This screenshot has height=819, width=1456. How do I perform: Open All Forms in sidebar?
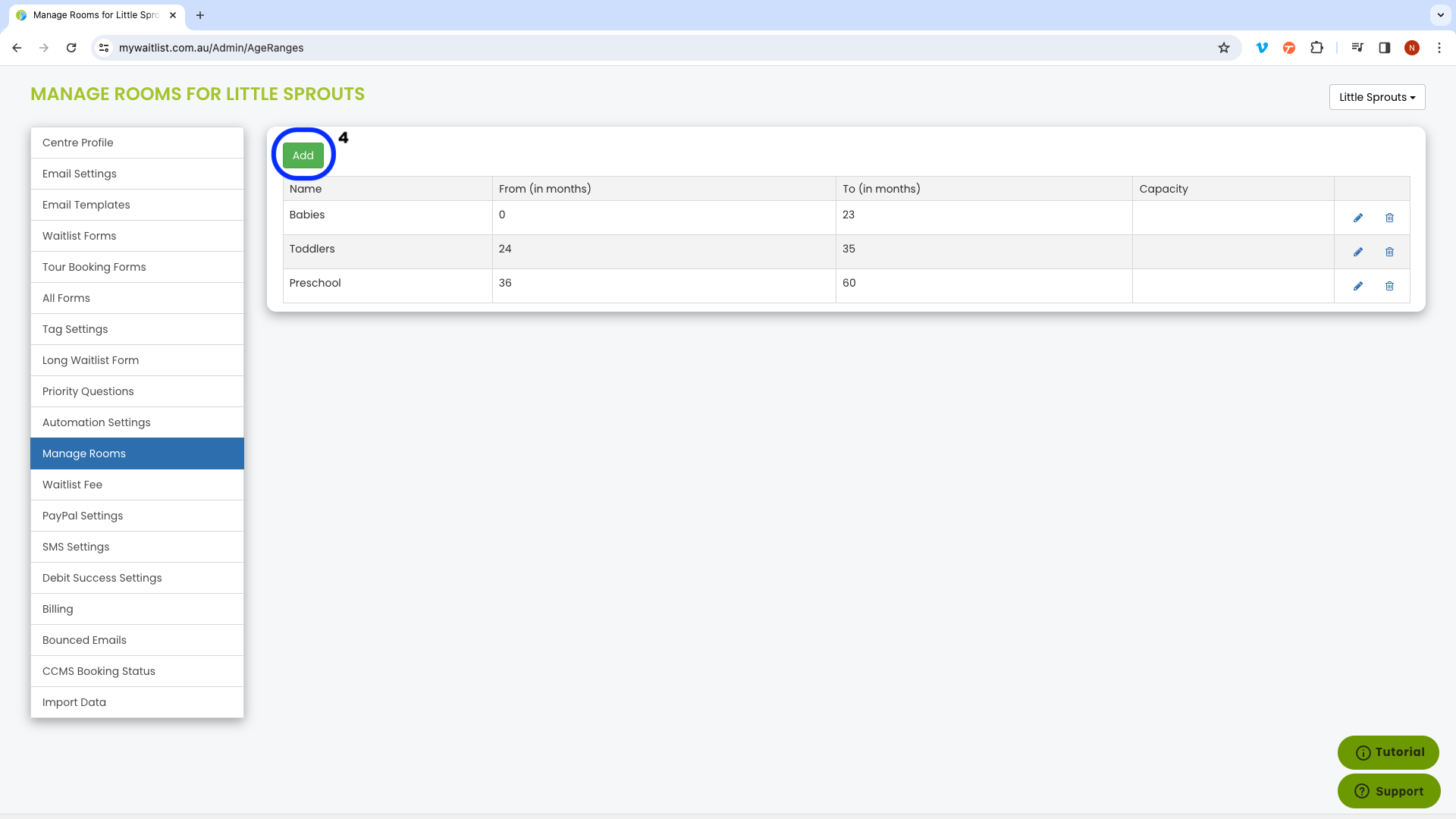pyautogui.click(x=137, y=298)
